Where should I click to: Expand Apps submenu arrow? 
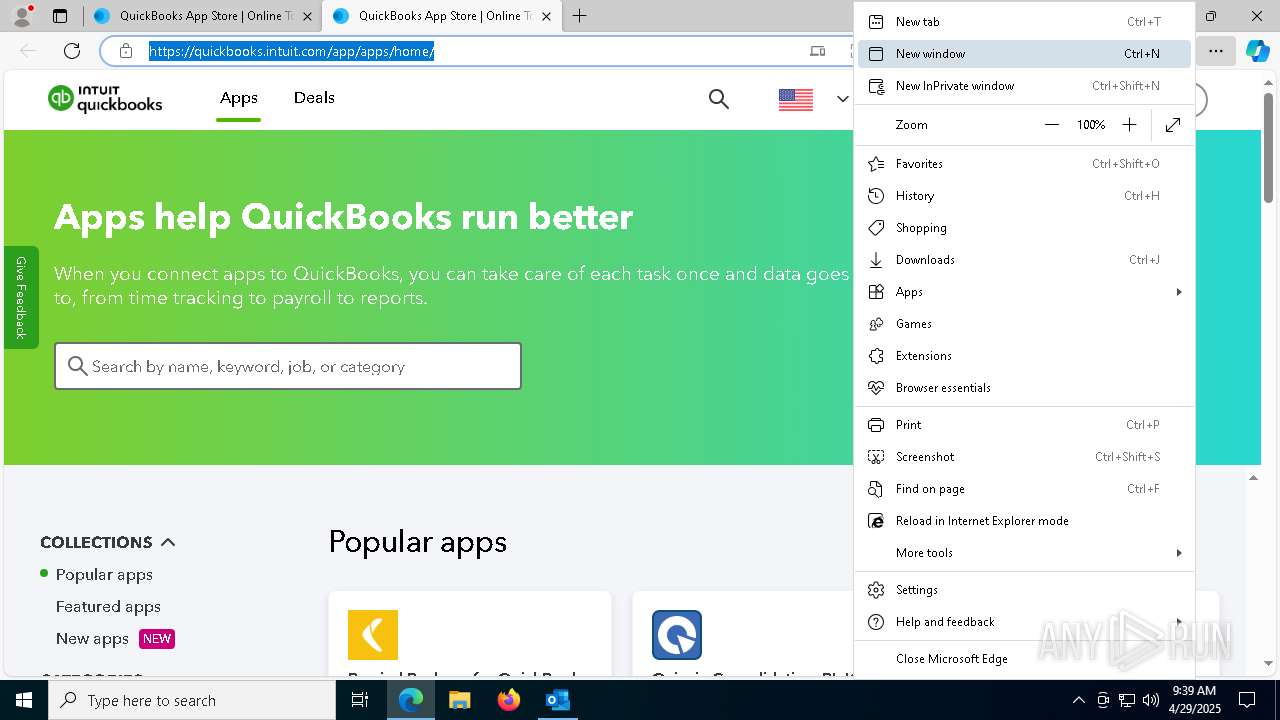coord(1179,292)
